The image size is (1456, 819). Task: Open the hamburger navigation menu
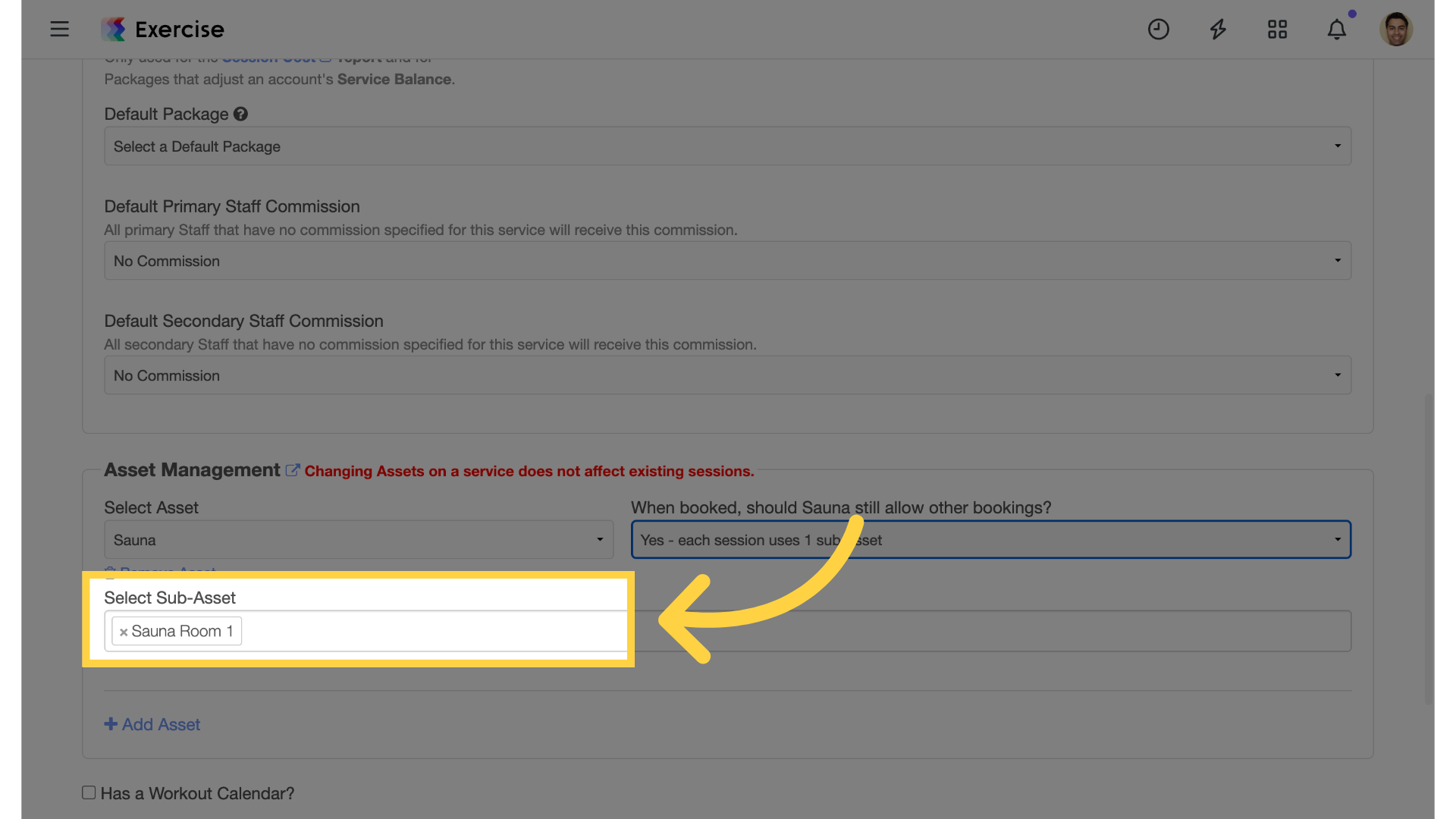59,29
